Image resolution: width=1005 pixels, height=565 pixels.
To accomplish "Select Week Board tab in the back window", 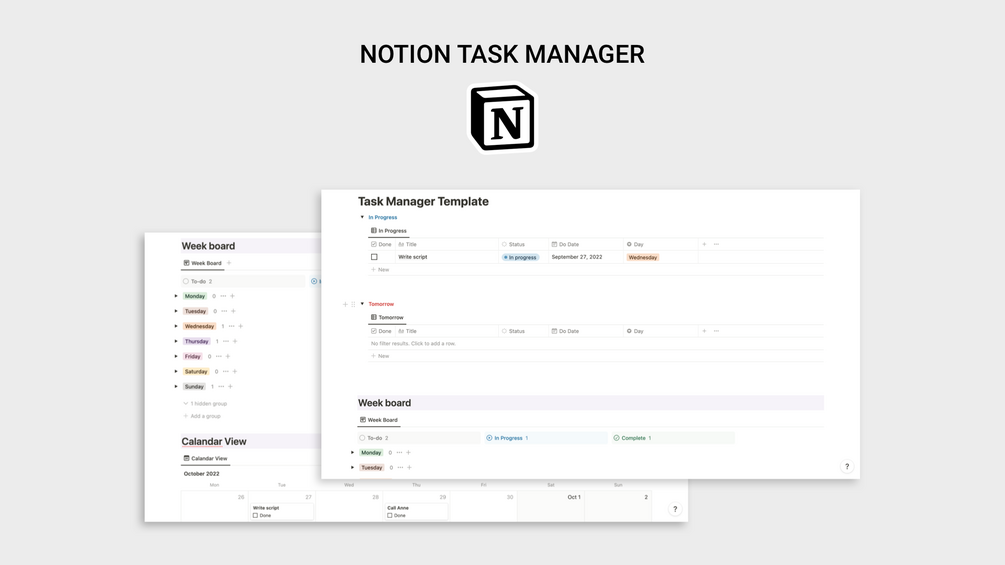I will tap(203, 263).
